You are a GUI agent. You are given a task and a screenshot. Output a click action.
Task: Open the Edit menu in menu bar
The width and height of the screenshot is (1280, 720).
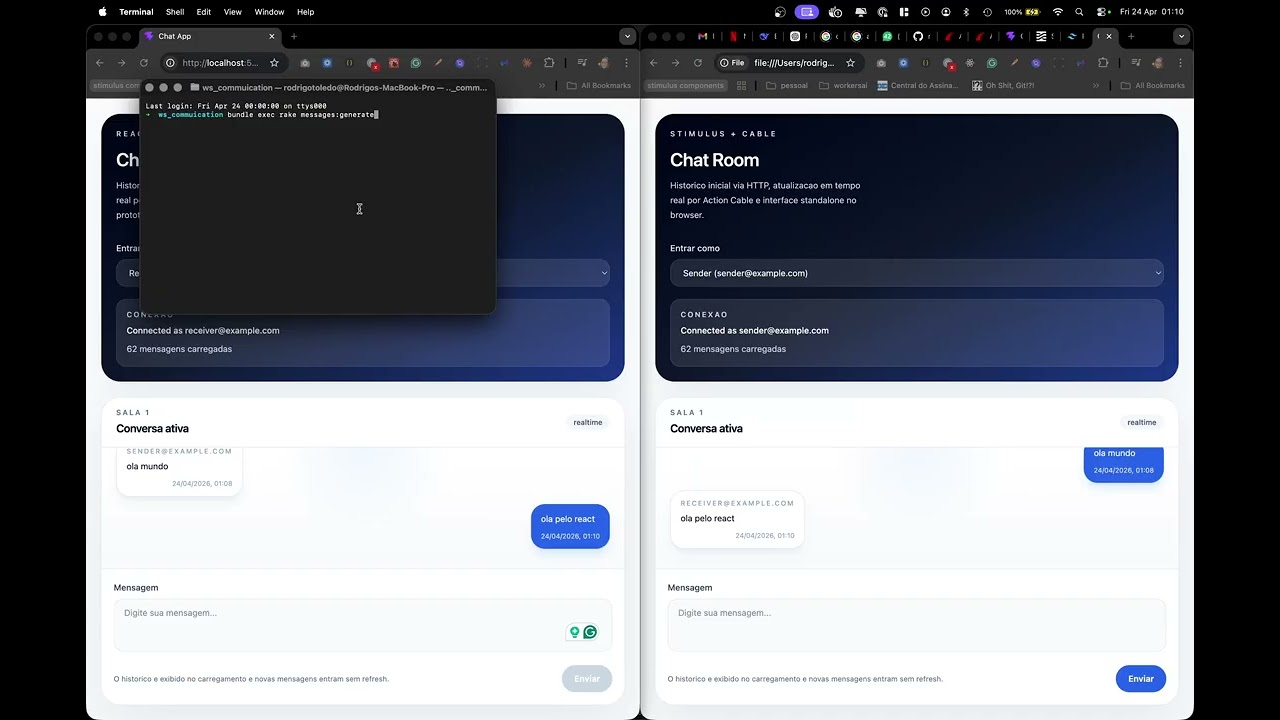(x=204, y=12)
